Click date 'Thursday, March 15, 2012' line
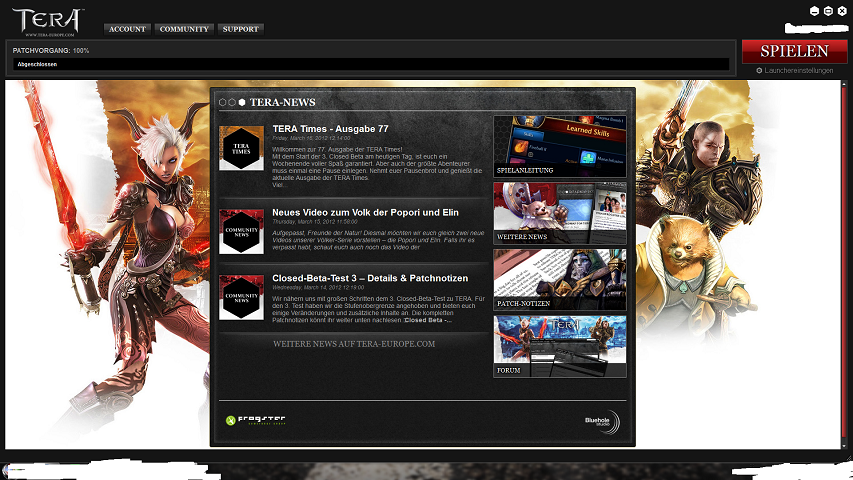The height and width of the screenshot is (480, 853). [314, 222]
